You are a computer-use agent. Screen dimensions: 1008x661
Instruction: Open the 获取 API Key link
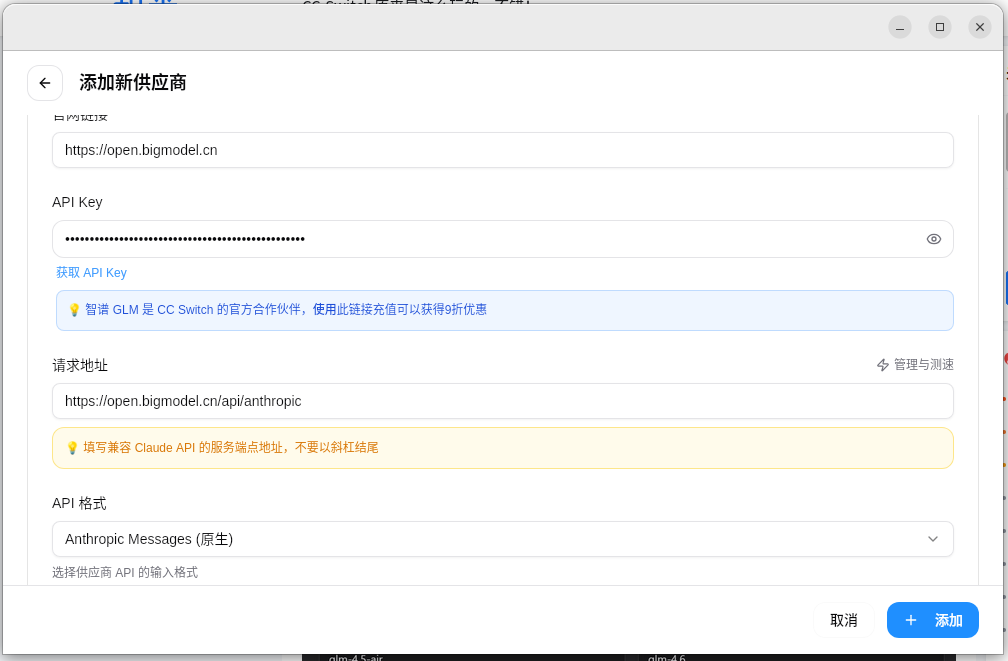point(91,273)
